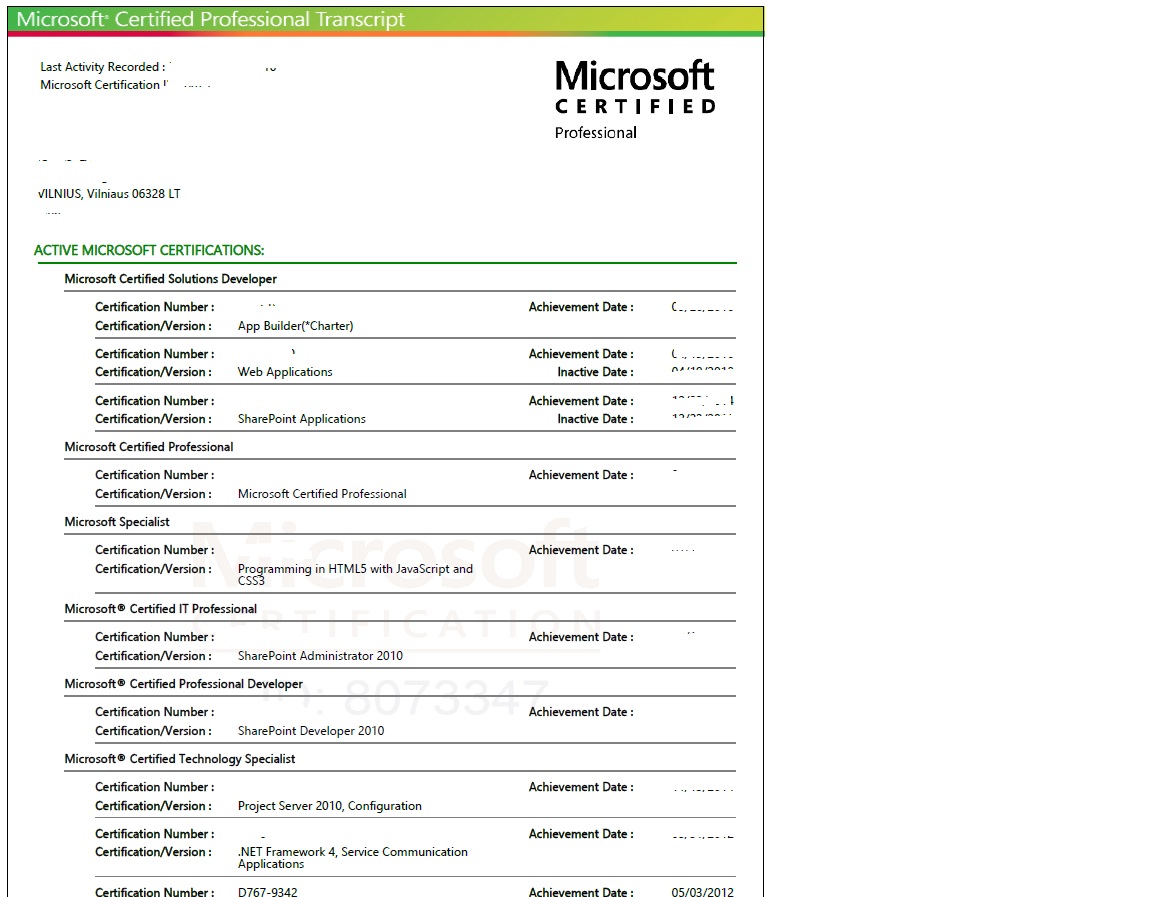This screenshot has width=1152, height=897.
Task: Click the App Builder(*Charter) certification entry
Action: pyautogui.click(x=295, y=326)
